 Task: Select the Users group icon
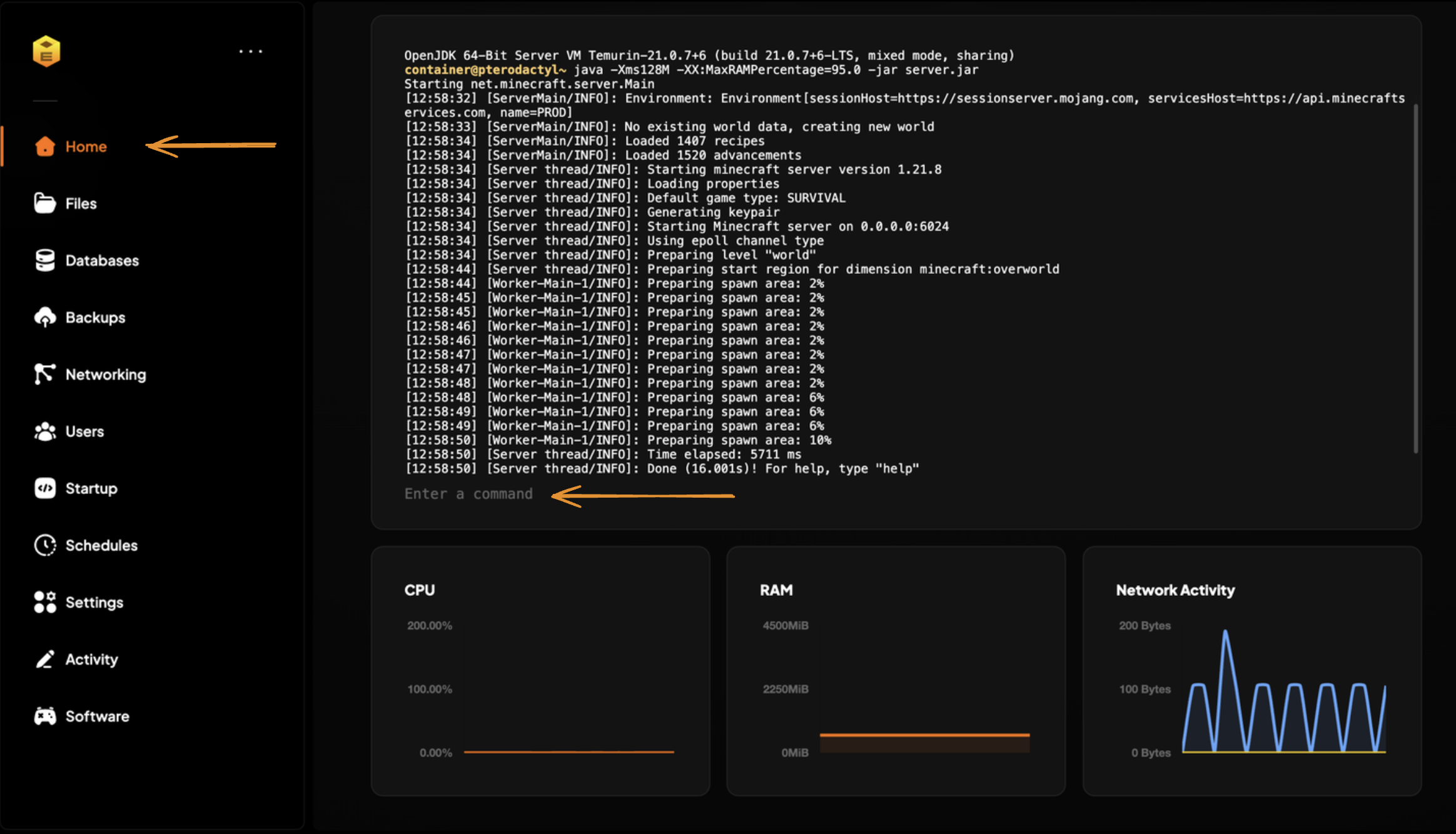coord(45,431)
